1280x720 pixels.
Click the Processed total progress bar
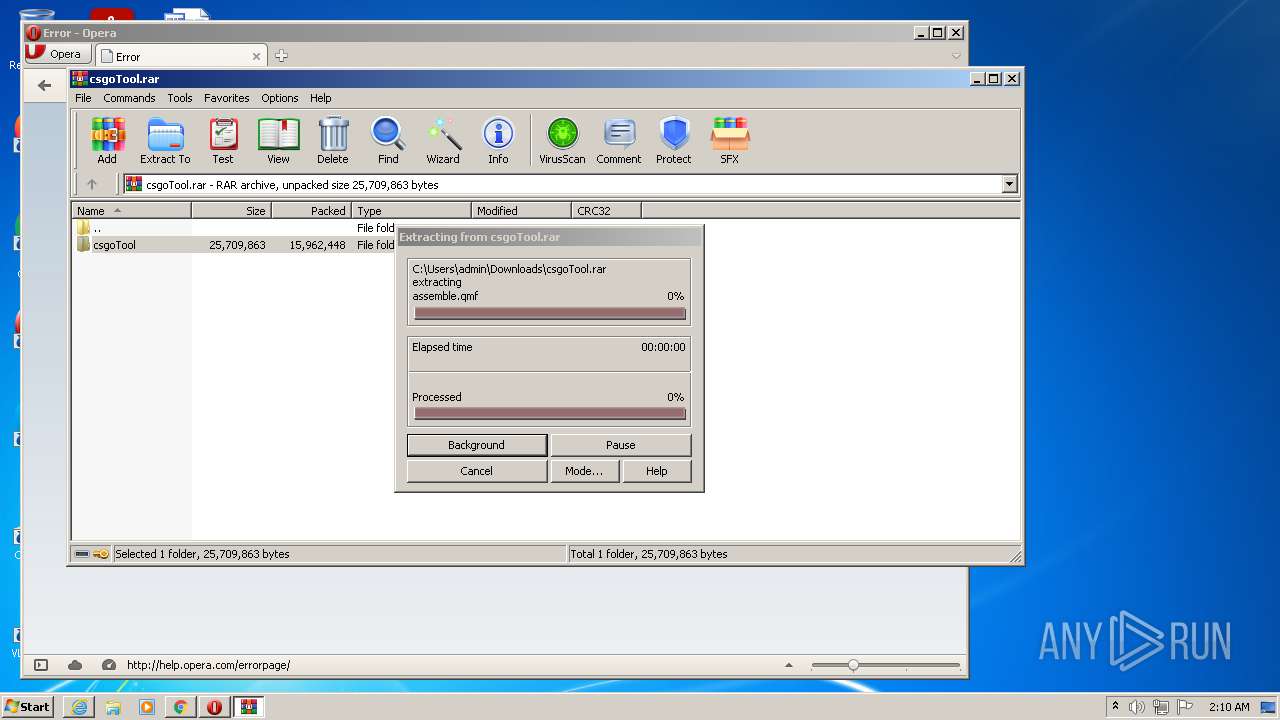[550, 413]
